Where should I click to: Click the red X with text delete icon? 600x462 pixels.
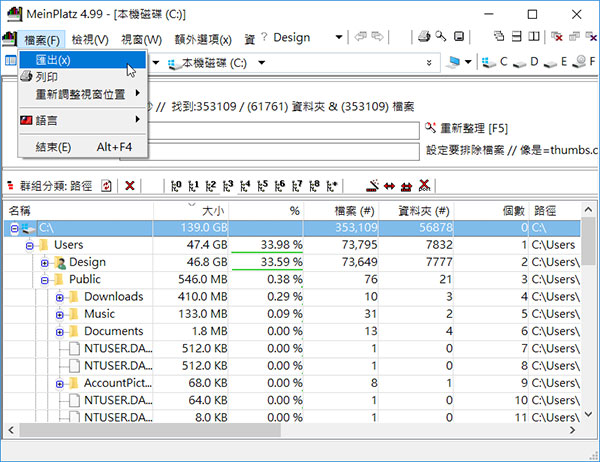[x=424, y=186]
